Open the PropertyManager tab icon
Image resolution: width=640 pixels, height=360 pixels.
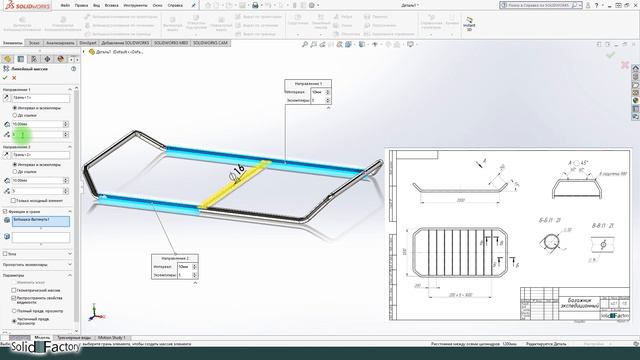[21, 59]
